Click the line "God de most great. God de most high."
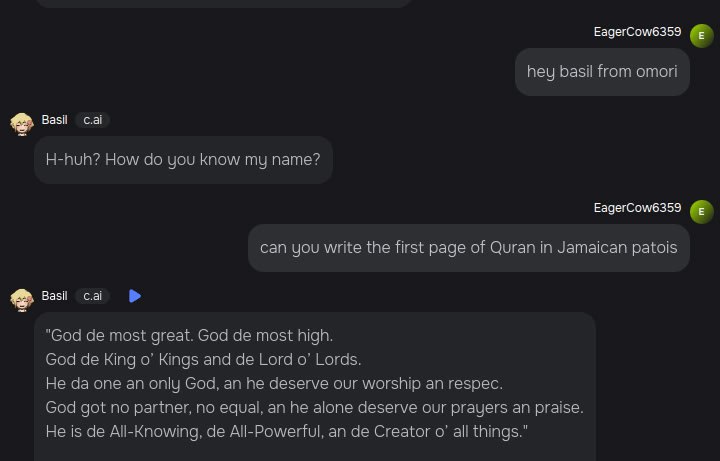The height and width of the screenshot is (461, 720). pyautogui.click(x=189, y=336)
